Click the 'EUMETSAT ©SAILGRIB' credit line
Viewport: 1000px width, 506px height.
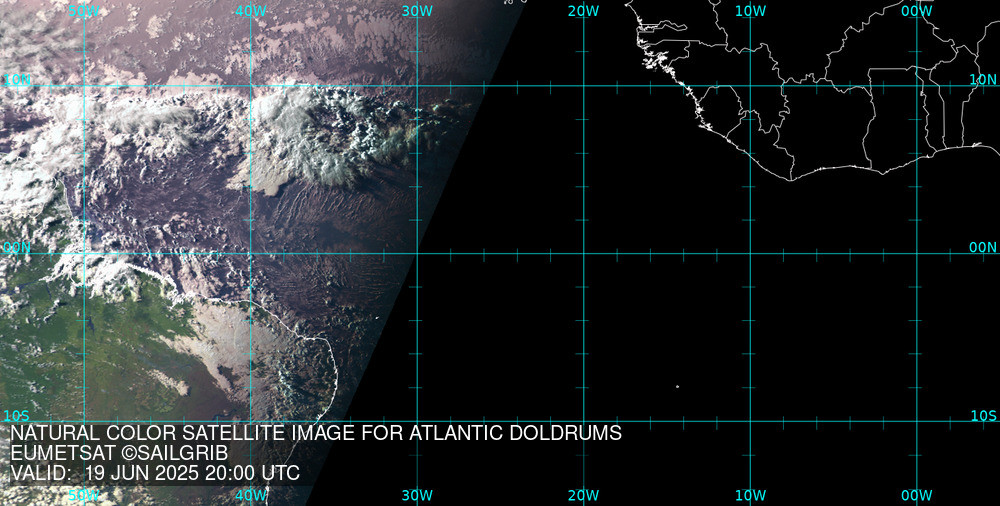119,453
